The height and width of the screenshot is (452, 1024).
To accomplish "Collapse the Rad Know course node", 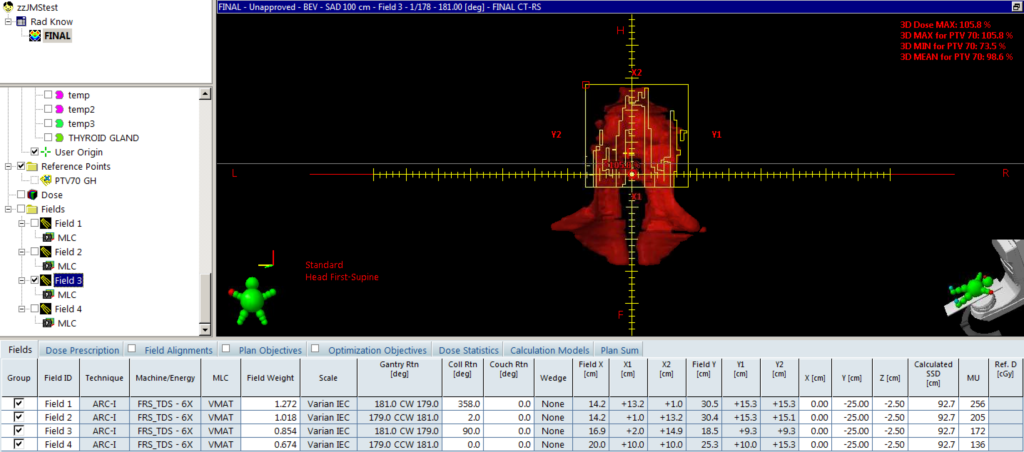I will (x=9, y=21).
